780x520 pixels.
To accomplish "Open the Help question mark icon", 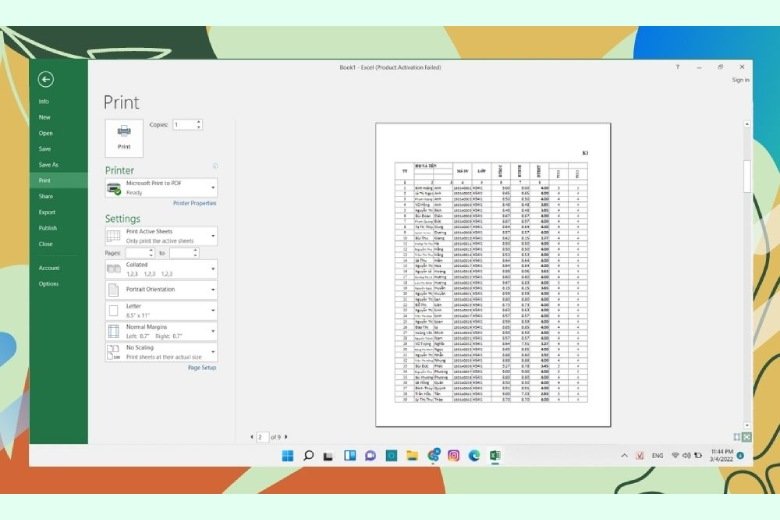I will [678, 67].
